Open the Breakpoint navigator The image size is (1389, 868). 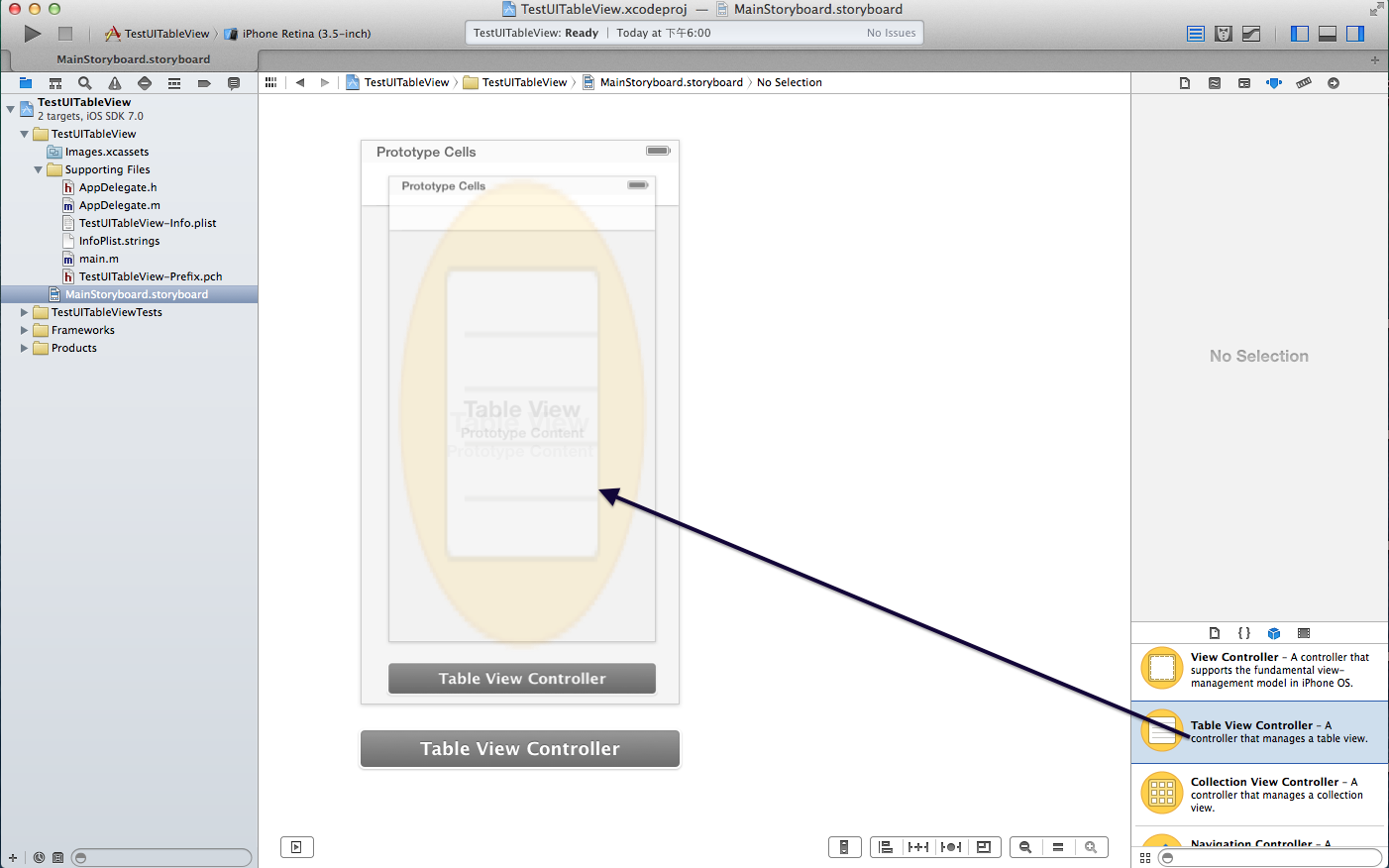[204, 83]
